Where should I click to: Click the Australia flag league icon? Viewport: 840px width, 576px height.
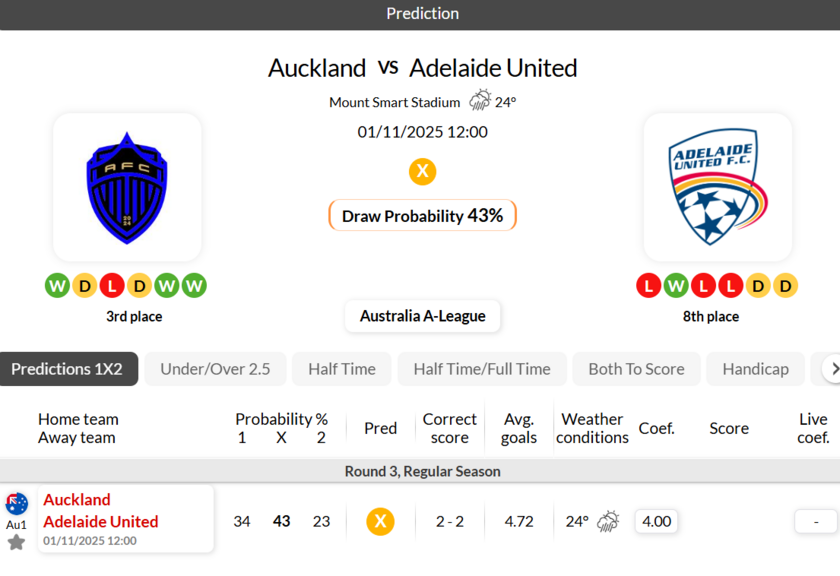(16, 504)
